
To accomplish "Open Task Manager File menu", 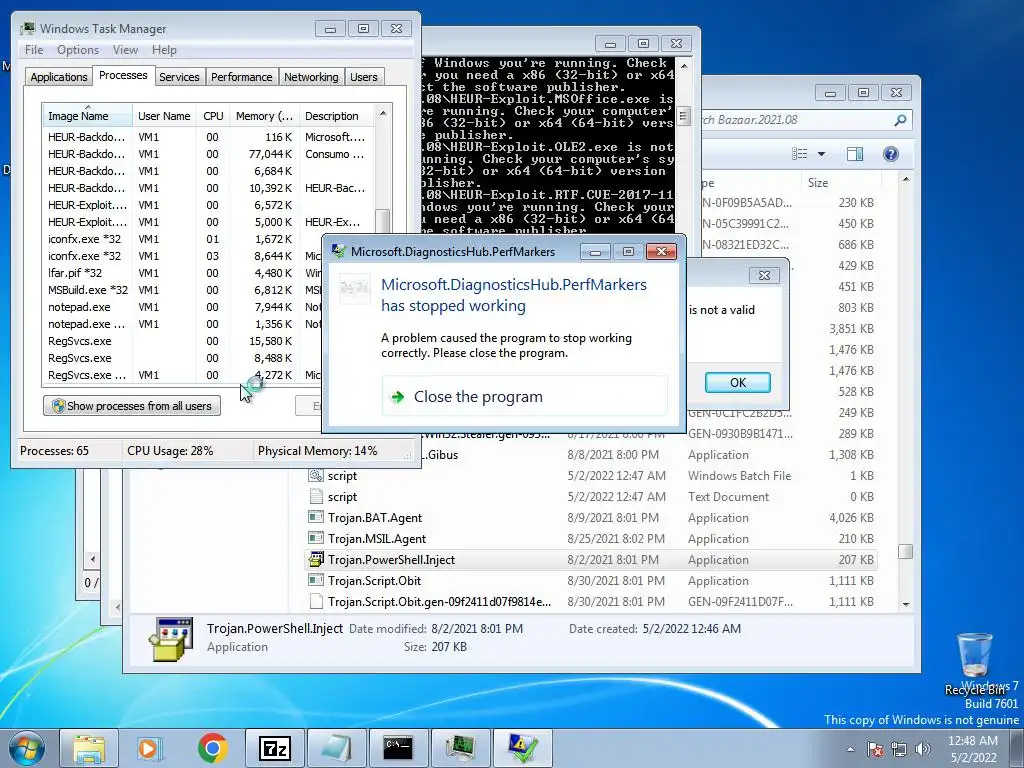I will [x=34, y=50].
